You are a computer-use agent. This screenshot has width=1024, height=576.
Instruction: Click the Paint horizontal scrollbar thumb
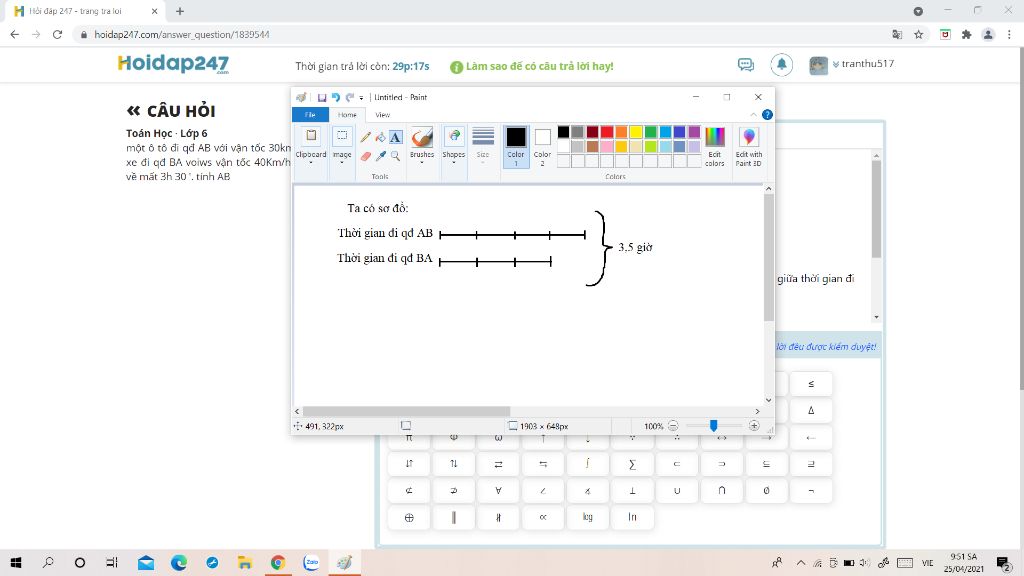(x=406, y=411)
